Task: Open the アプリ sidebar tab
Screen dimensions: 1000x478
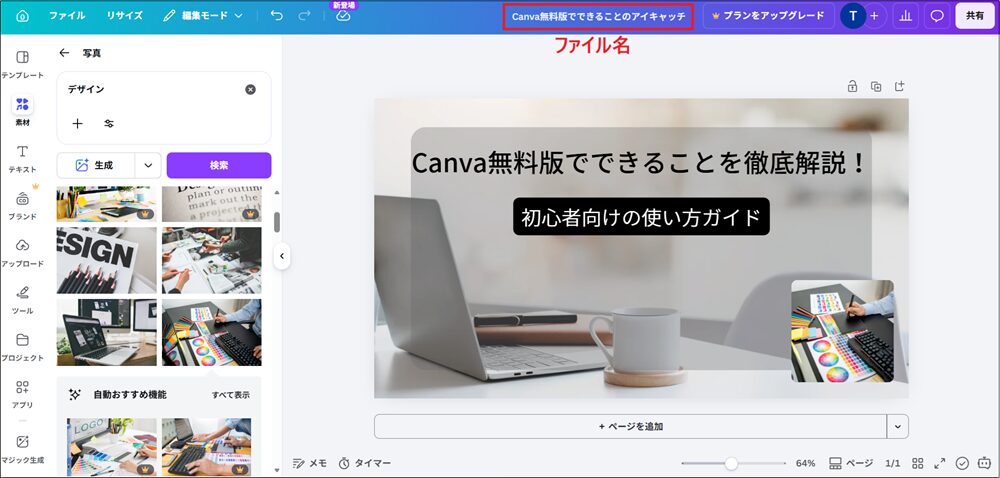Action: [22, 394]
